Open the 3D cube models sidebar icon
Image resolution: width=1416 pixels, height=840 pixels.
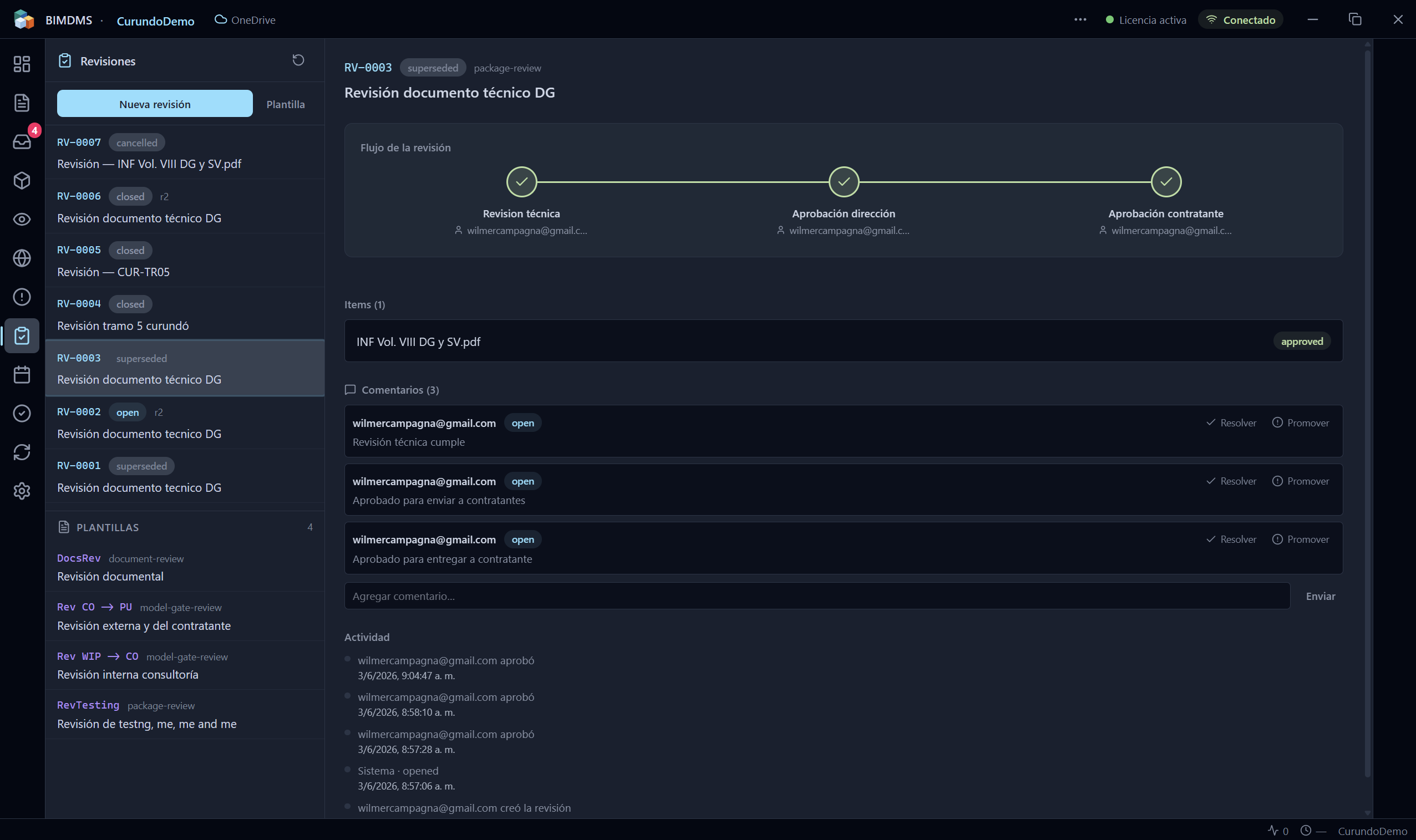(x=22, y=181)
